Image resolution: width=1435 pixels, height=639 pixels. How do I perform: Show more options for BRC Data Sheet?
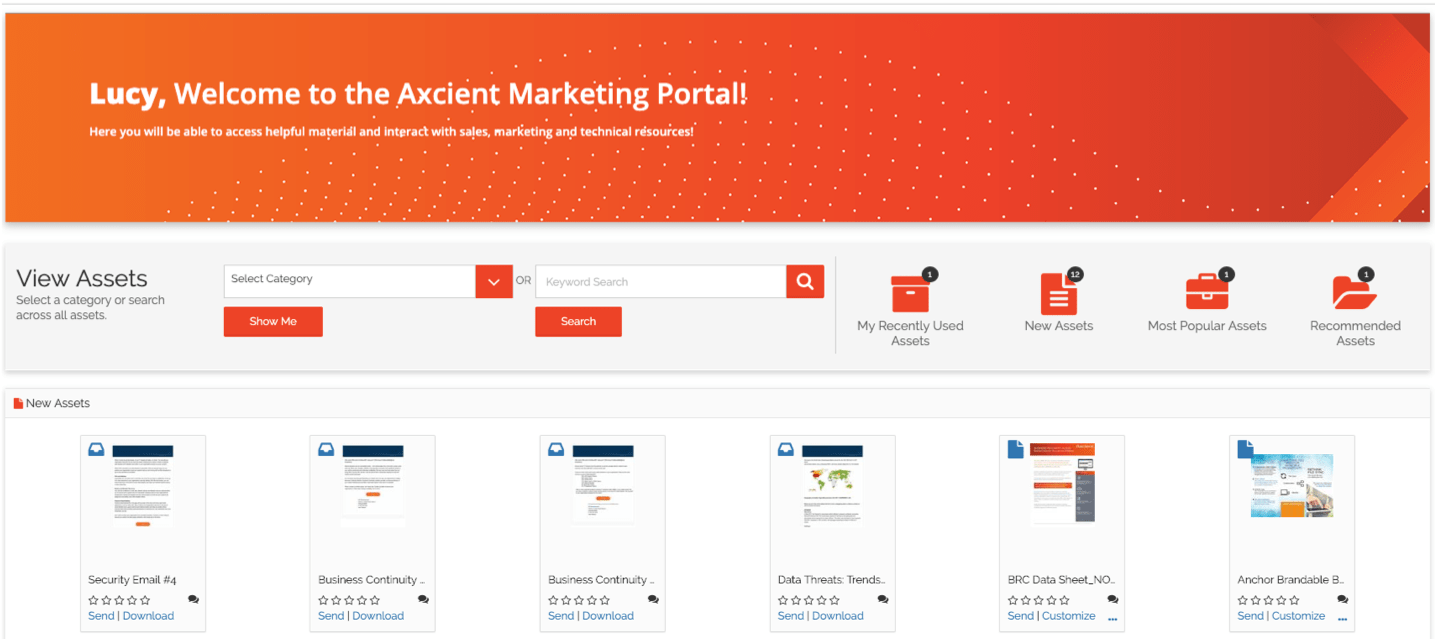pyautogui.click(x=1113, y=619)
